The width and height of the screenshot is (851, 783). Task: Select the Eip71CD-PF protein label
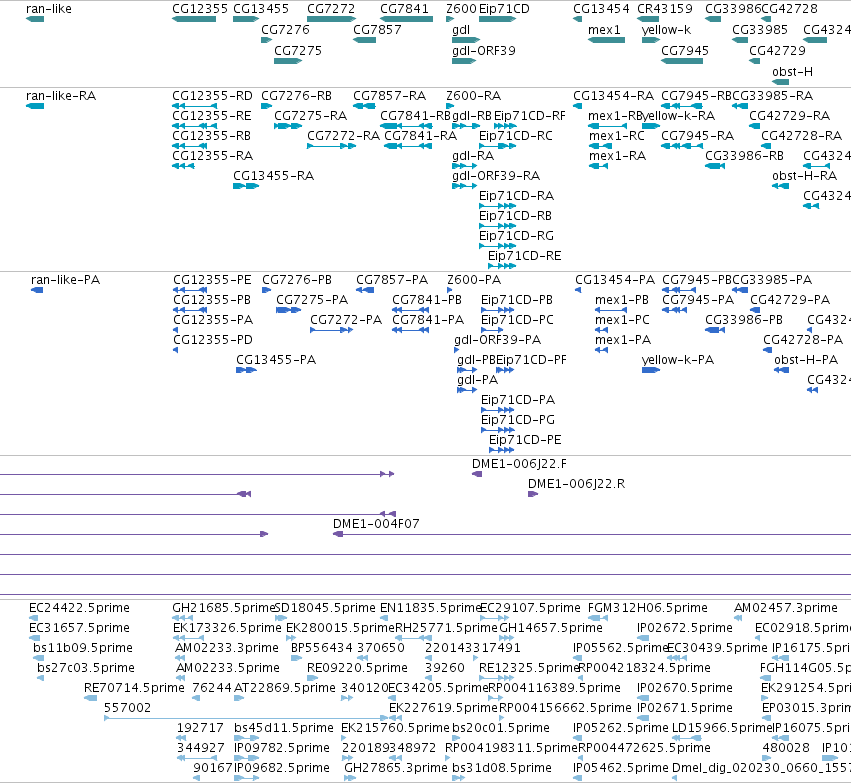point(532,360)
